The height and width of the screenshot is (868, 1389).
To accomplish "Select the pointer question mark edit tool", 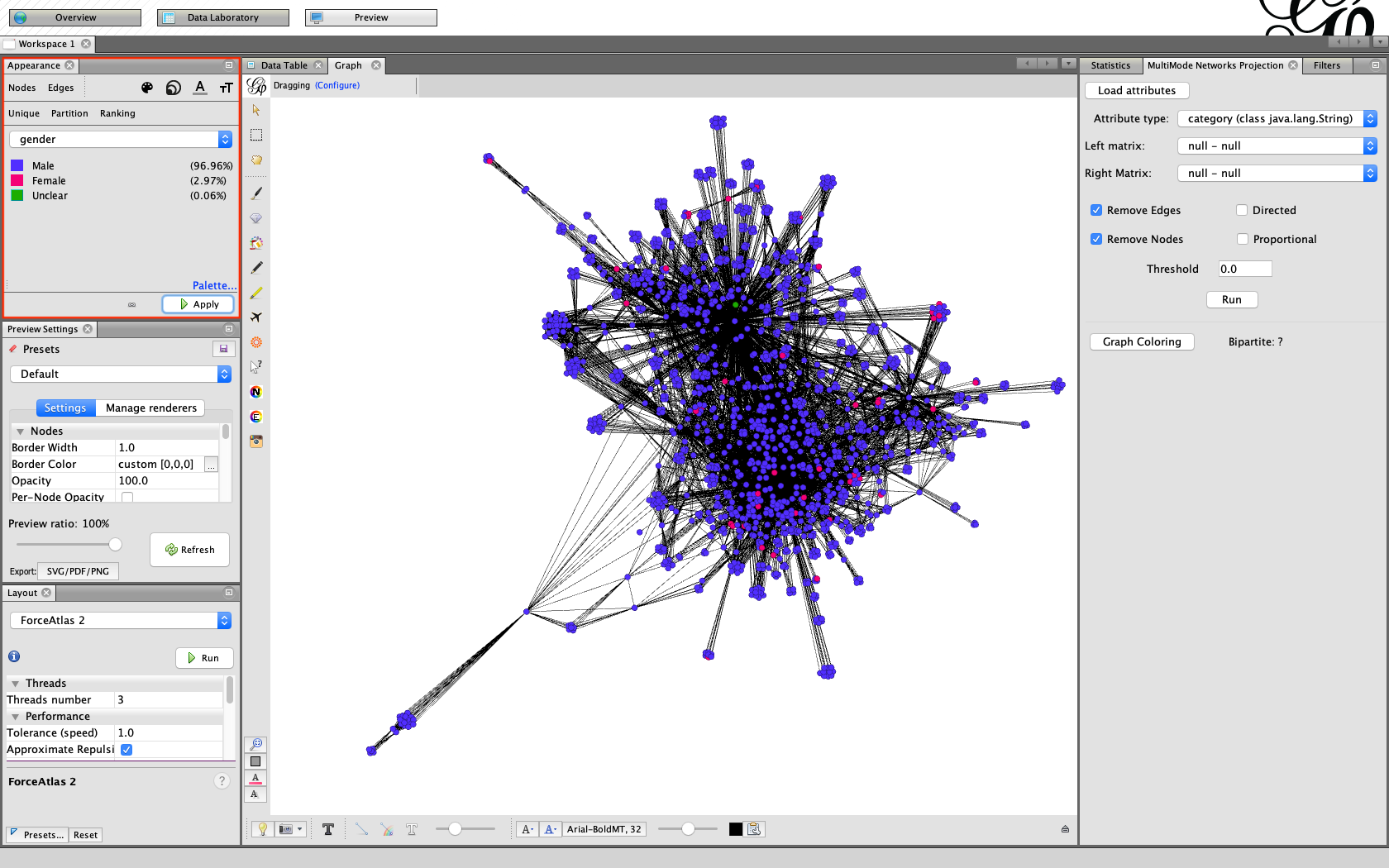I will point(256,366).
